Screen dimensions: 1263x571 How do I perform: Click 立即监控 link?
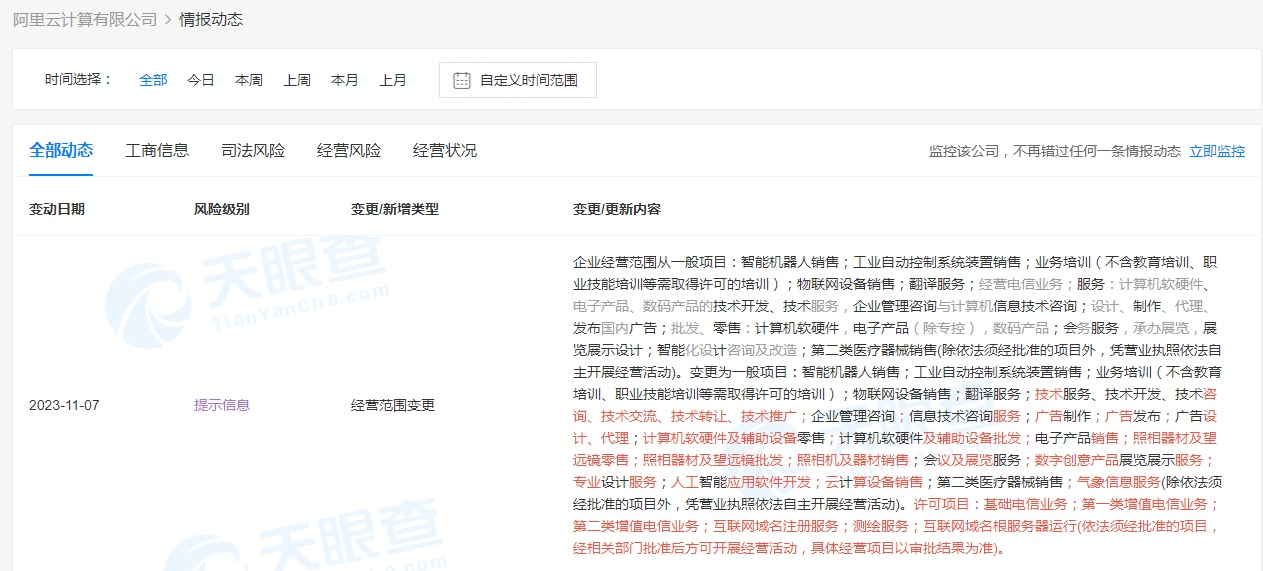click(x=1217, y=152)
